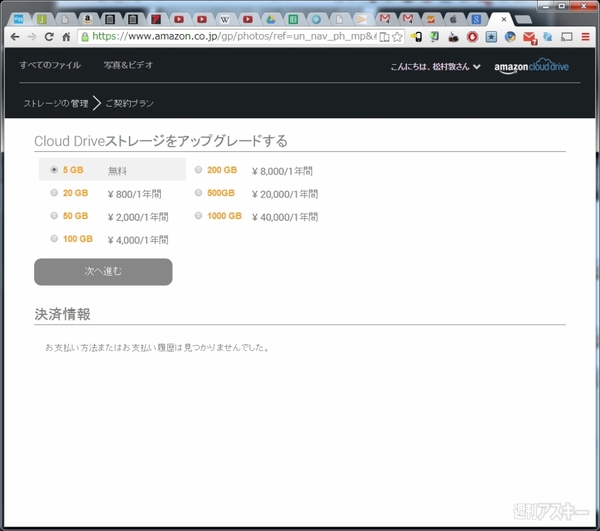Click the Cloud Driveストレージをアップグレードする heading

(x=161, y=141)
